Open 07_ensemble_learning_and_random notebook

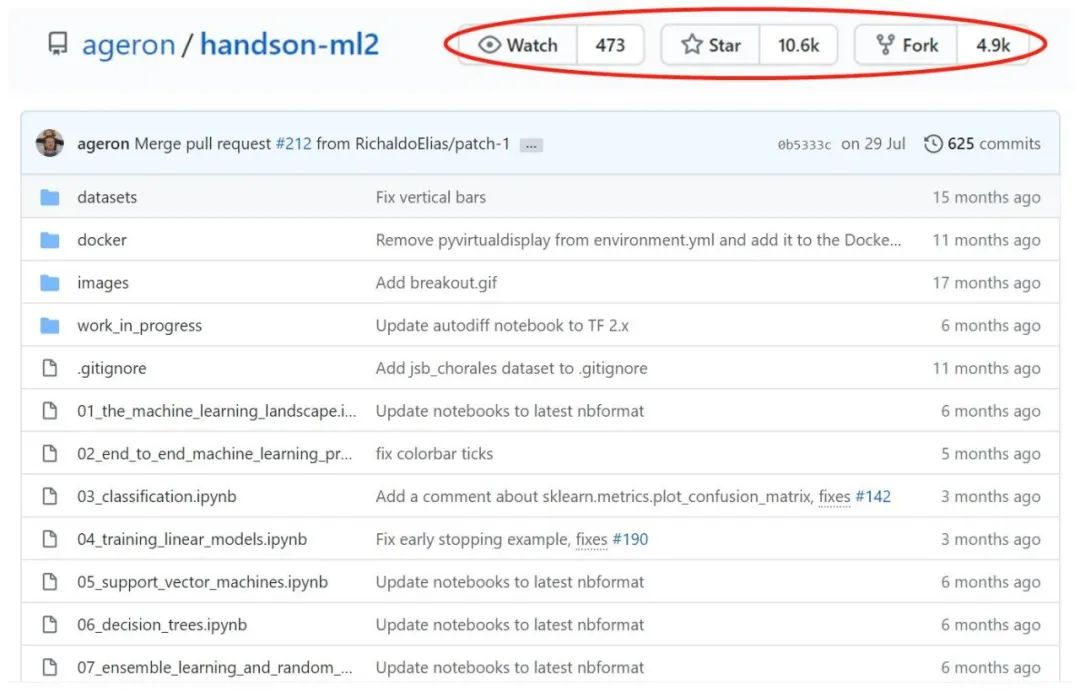click(x=214, y=668)
